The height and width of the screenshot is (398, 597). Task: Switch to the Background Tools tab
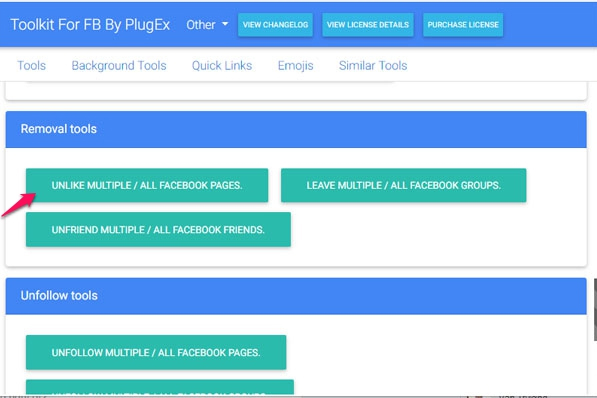[119, 66]
